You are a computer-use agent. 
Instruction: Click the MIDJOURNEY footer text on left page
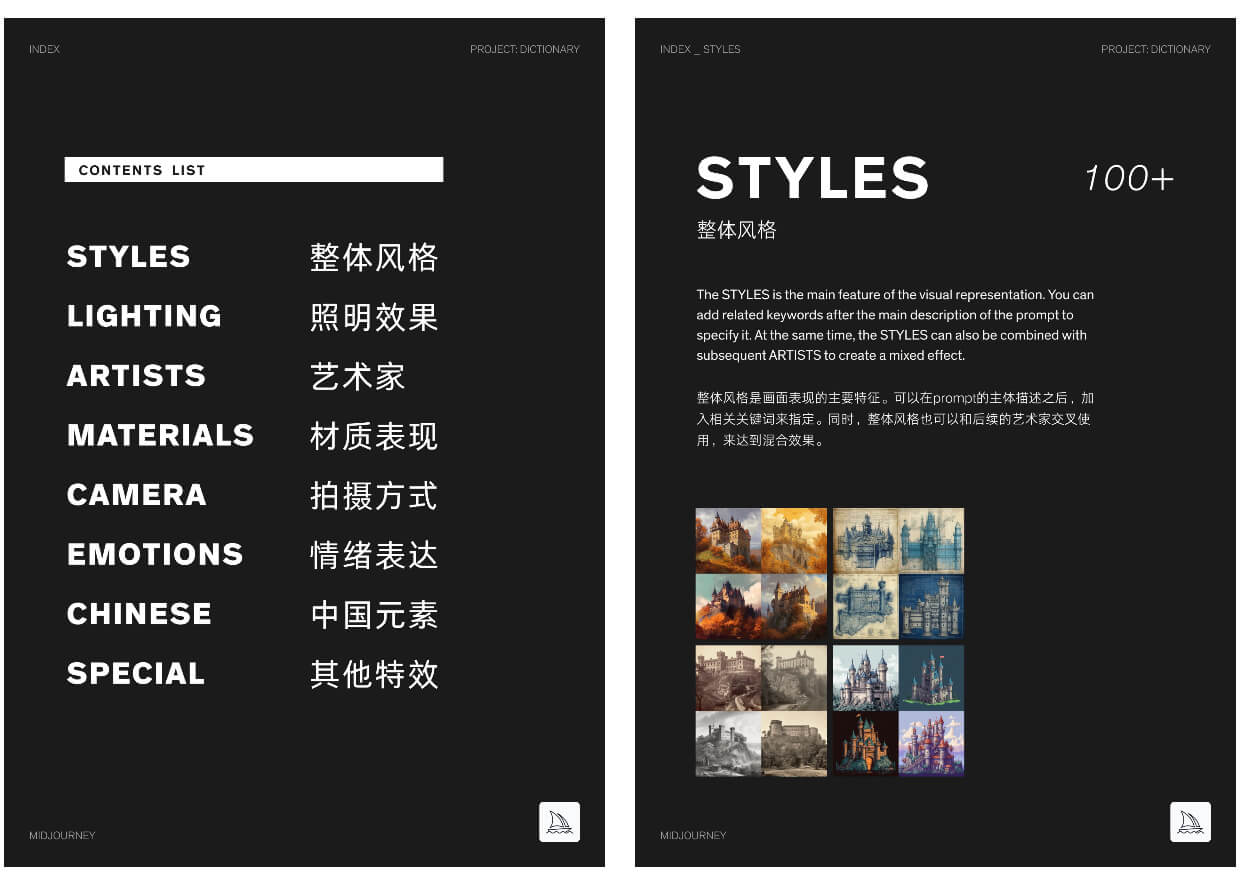[x=62, y=835]
